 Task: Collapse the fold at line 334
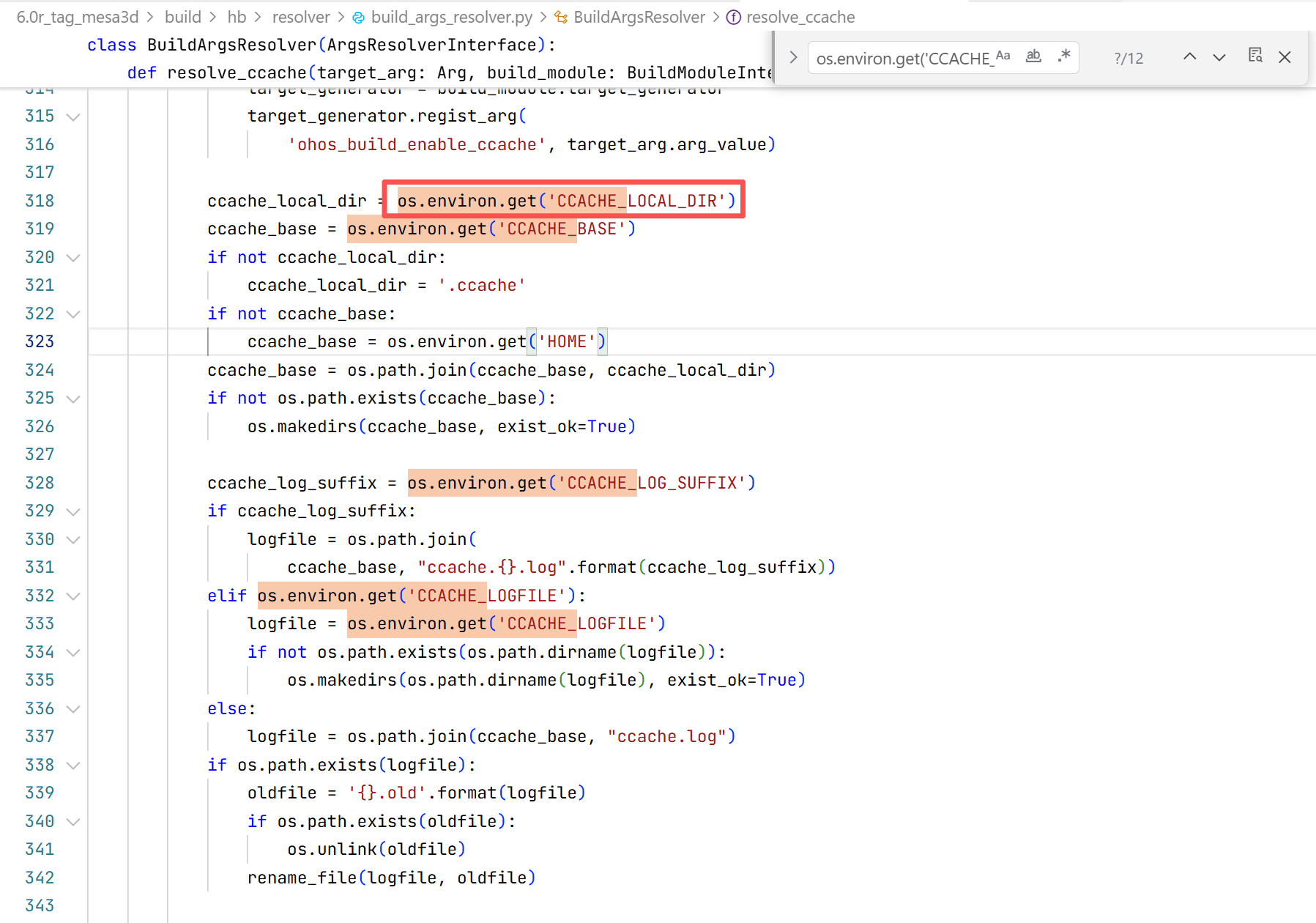click(73, 653)
